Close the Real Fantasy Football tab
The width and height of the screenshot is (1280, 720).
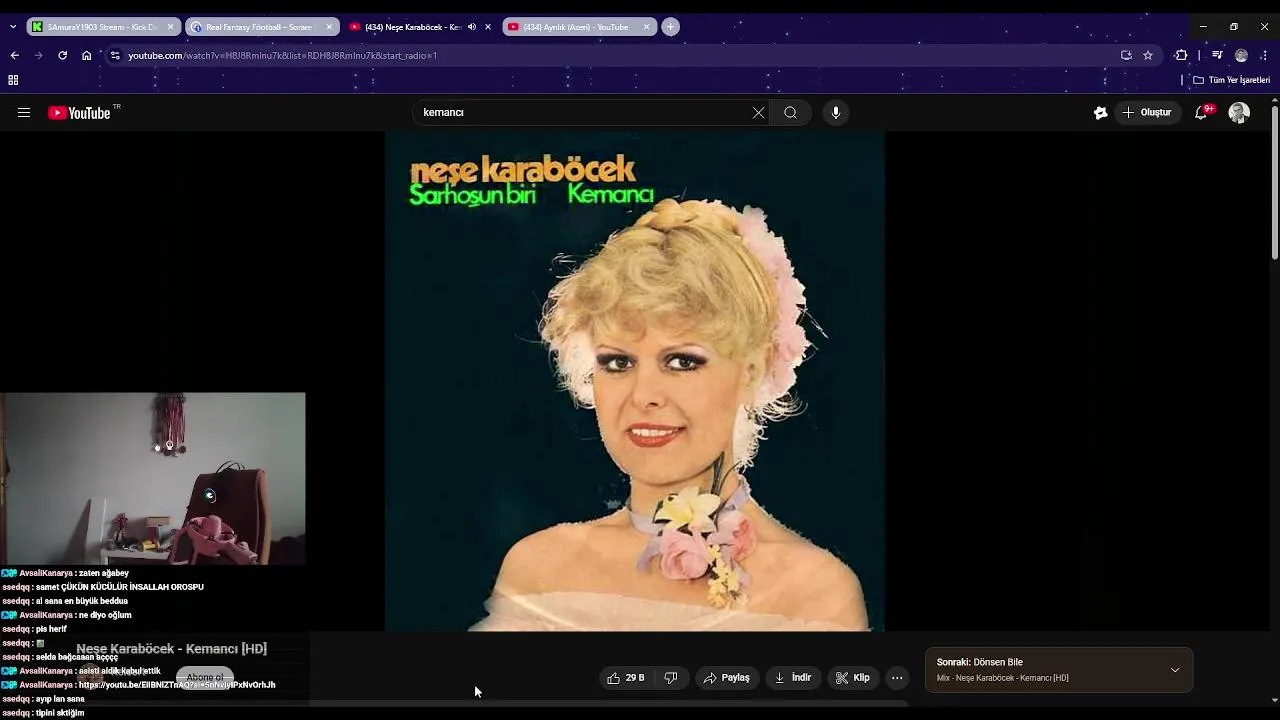pos(329,27)
